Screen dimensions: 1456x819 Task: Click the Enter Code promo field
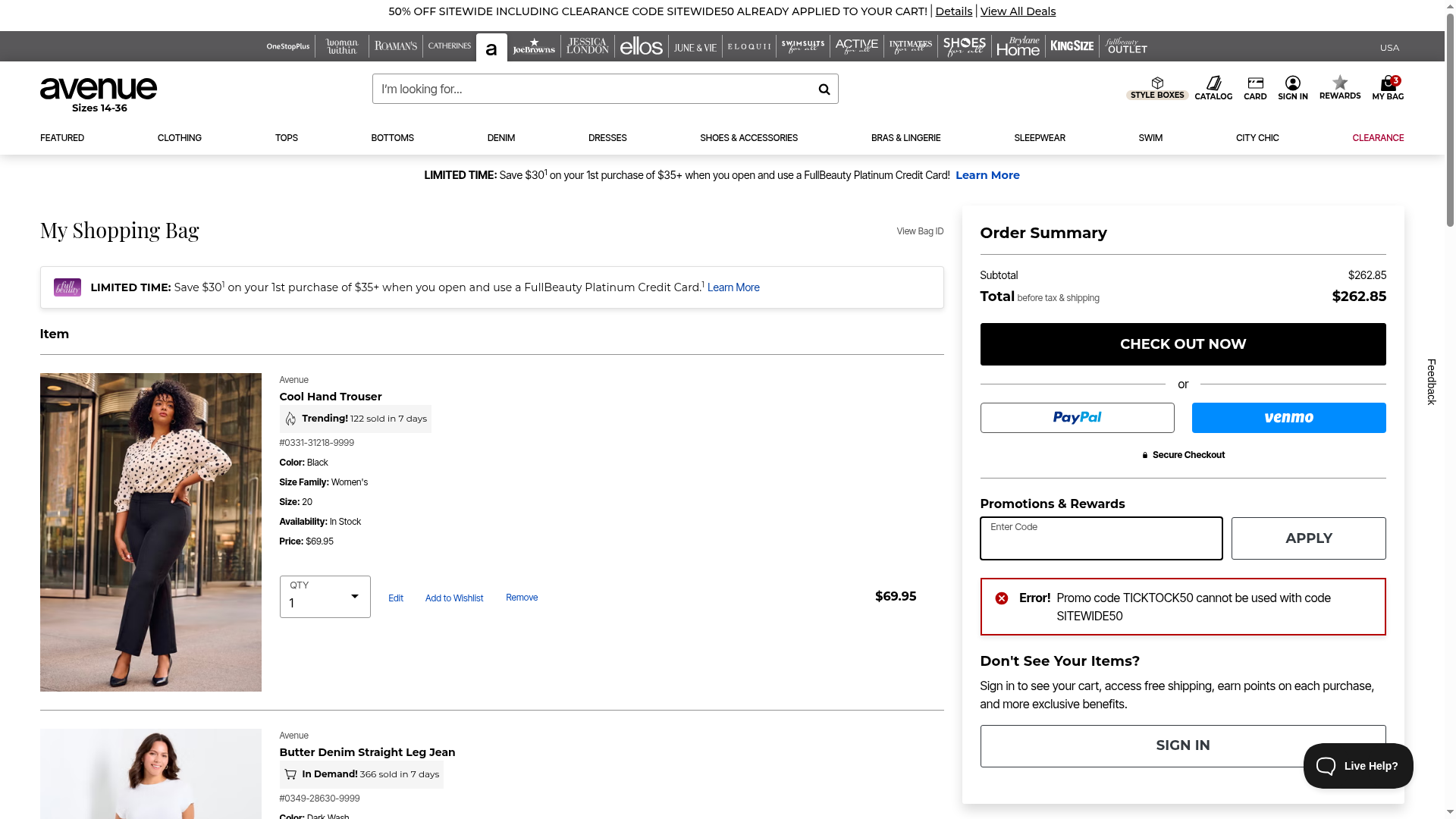point(1100,539)
